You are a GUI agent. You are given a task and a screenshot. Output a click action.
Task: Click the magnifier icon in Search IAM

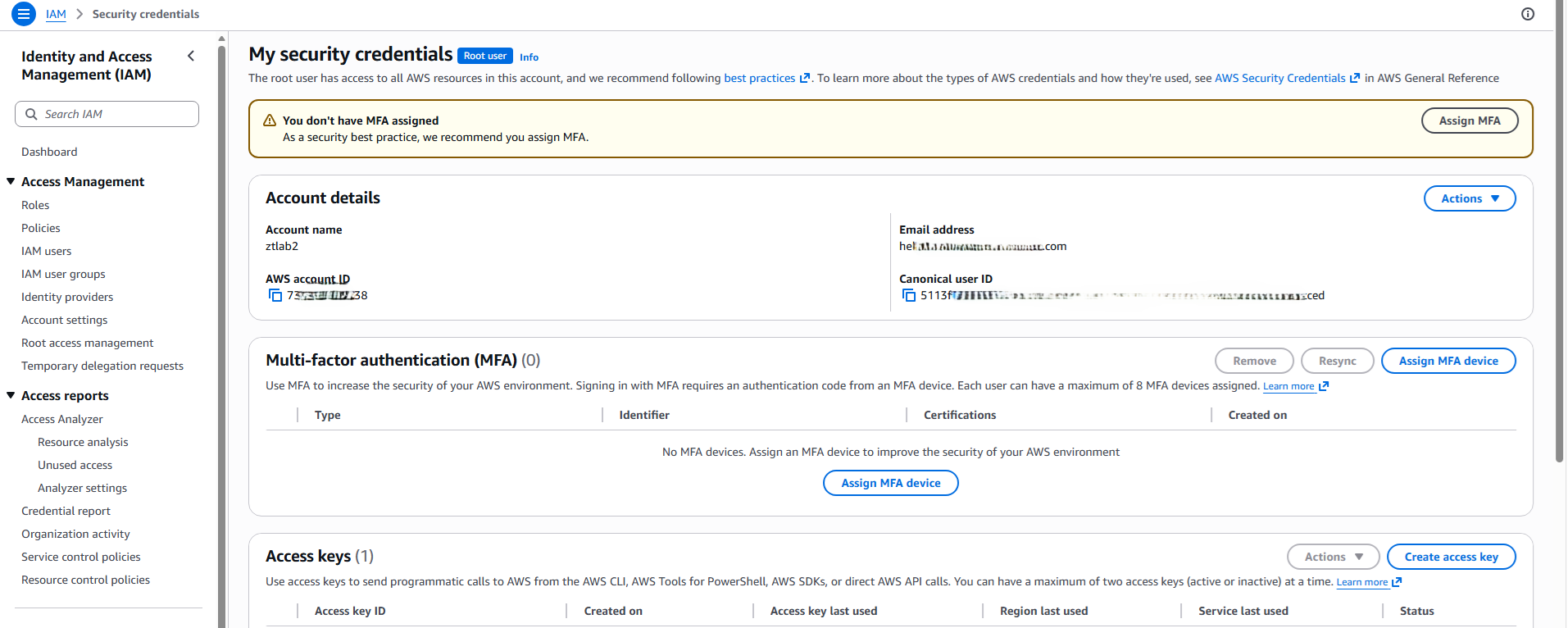[31, 114]
